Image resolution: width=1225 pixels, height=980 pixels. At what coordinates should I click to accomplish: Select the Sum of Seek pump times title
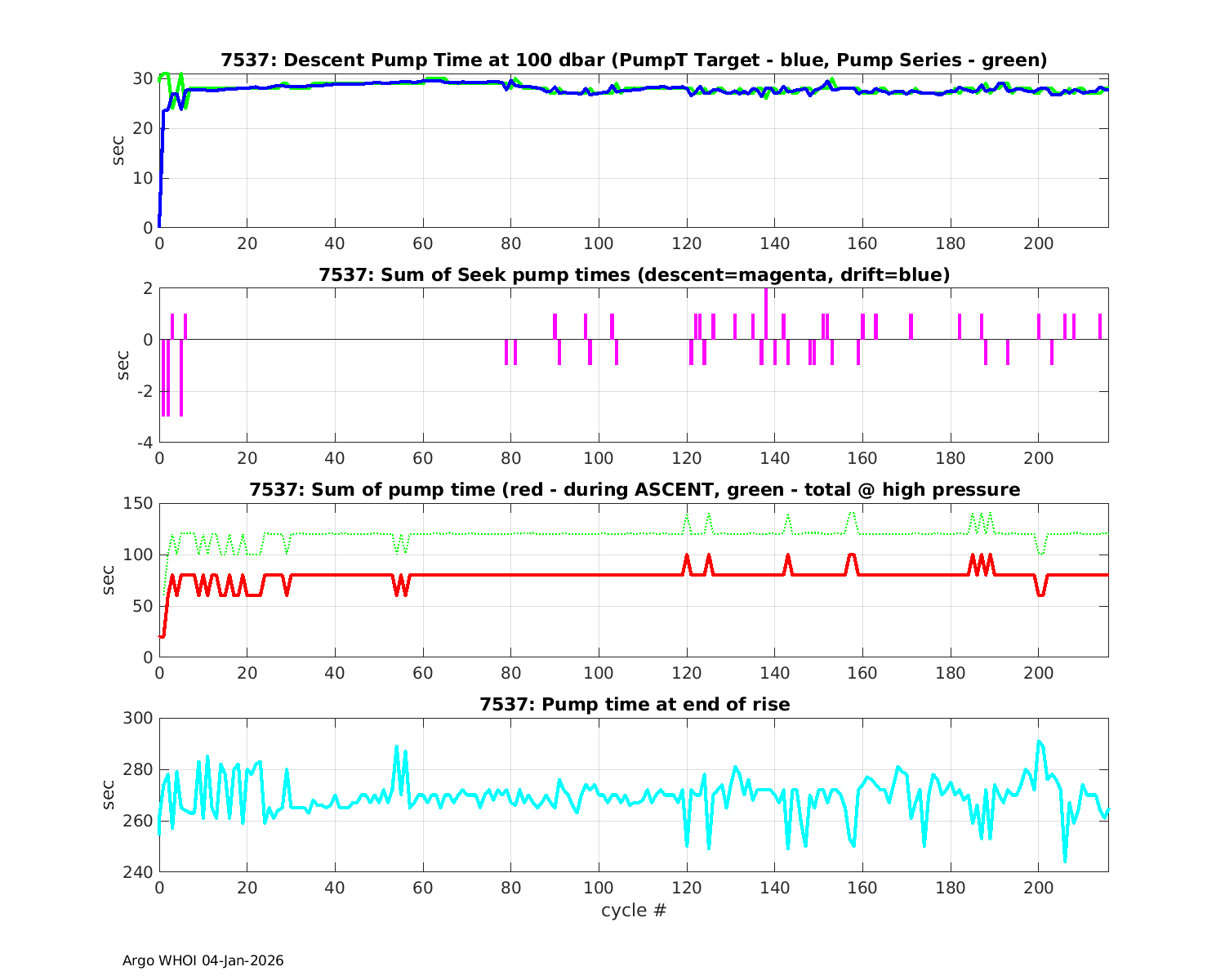[634, 275]
